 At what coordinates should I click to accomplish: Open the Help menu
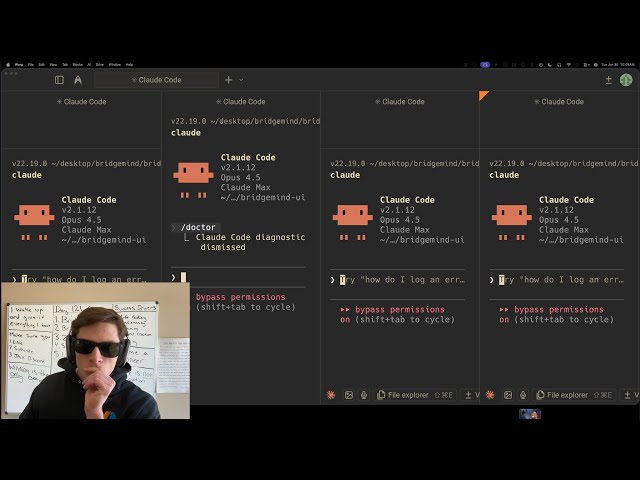(129, 64)
